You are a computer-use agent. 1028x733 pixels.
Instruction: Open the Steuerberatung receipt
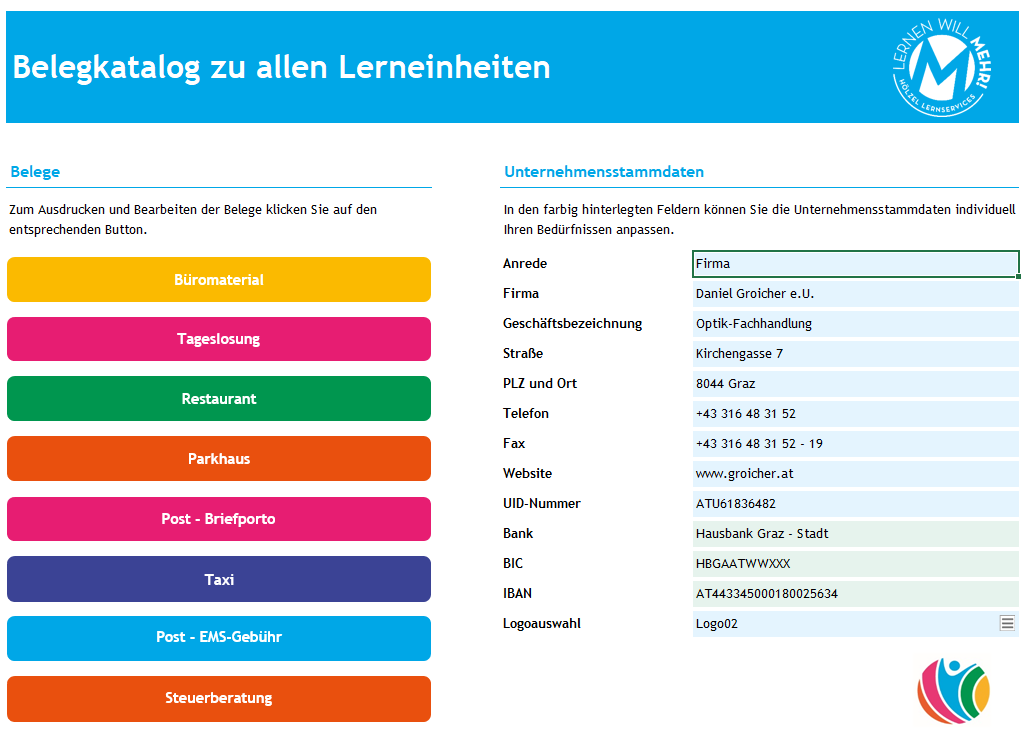[219, 699]
